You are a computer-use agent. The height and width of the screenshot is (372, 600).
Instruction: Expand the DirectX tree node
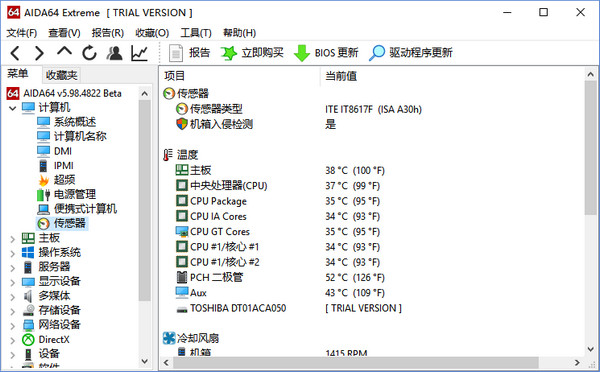tap(13, 341)
